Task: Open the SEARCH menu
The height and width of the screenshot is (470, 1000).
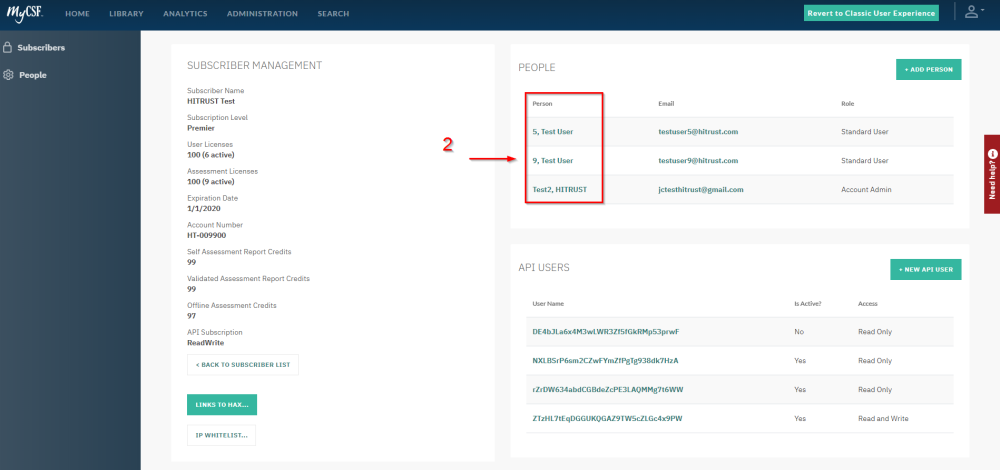Action: coord(334,13)
